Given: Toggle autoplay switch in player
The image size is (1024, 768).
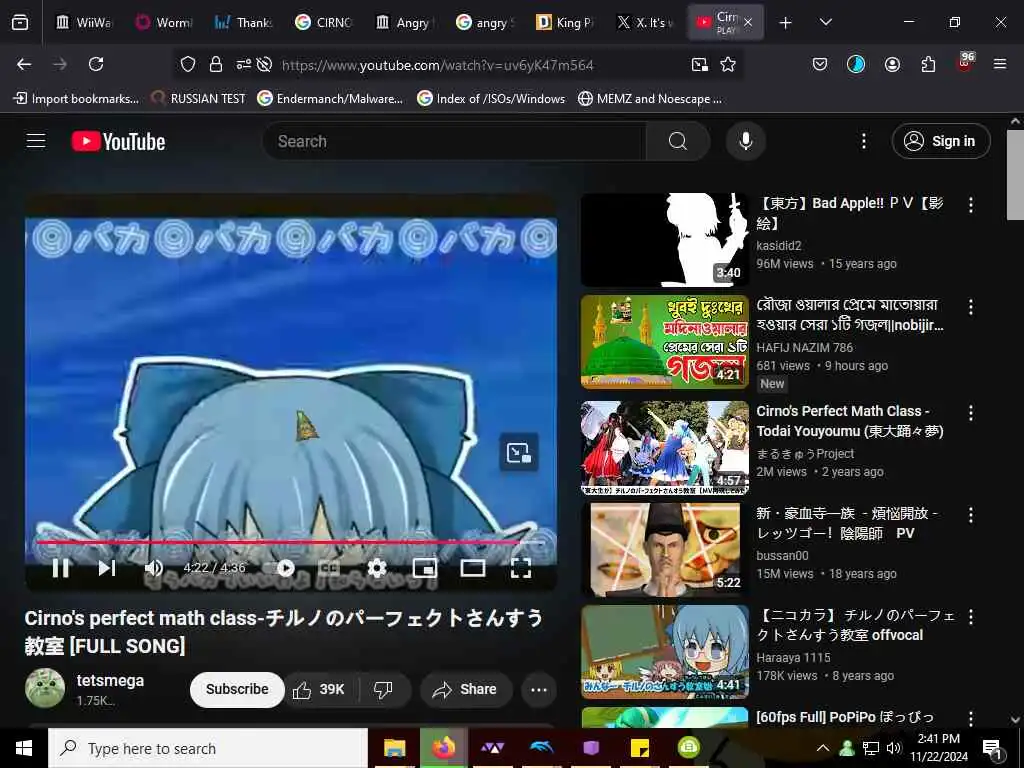Looking at the screenshot, I should click(281, 568).
